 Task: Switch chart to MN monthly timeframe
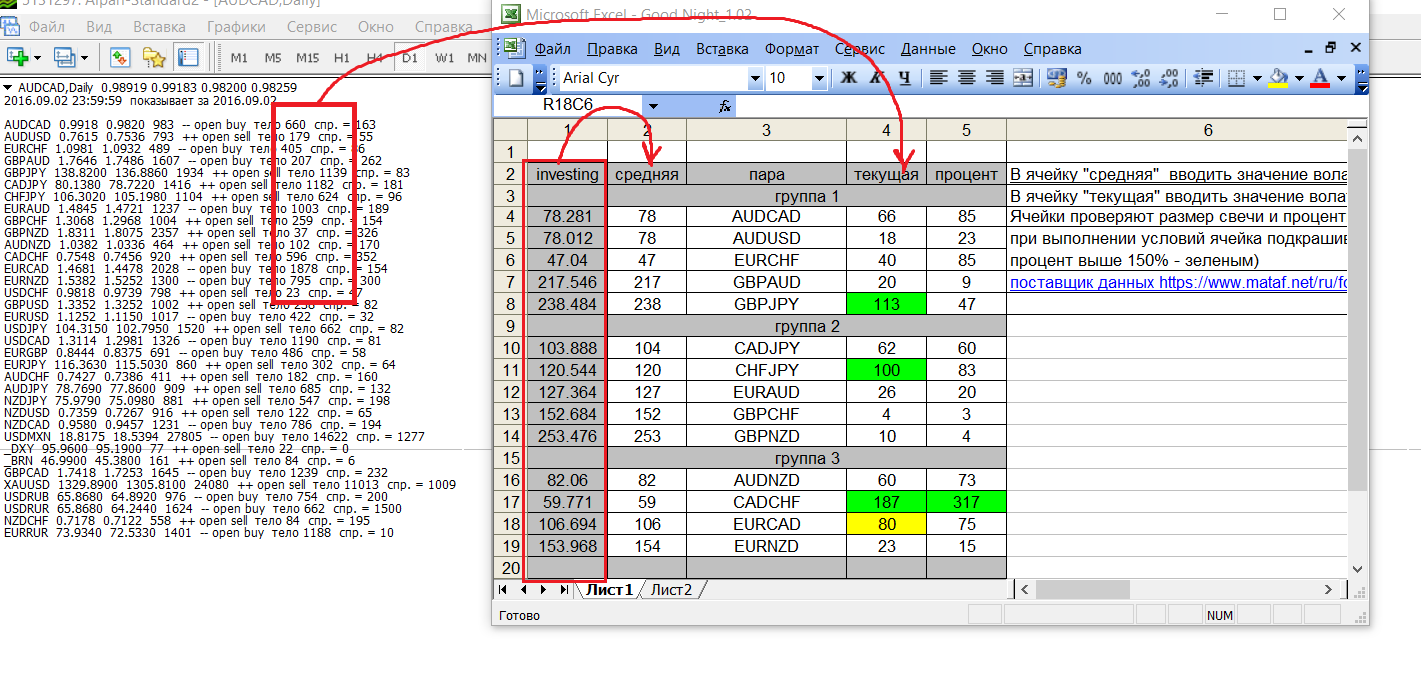click(477, 58)
